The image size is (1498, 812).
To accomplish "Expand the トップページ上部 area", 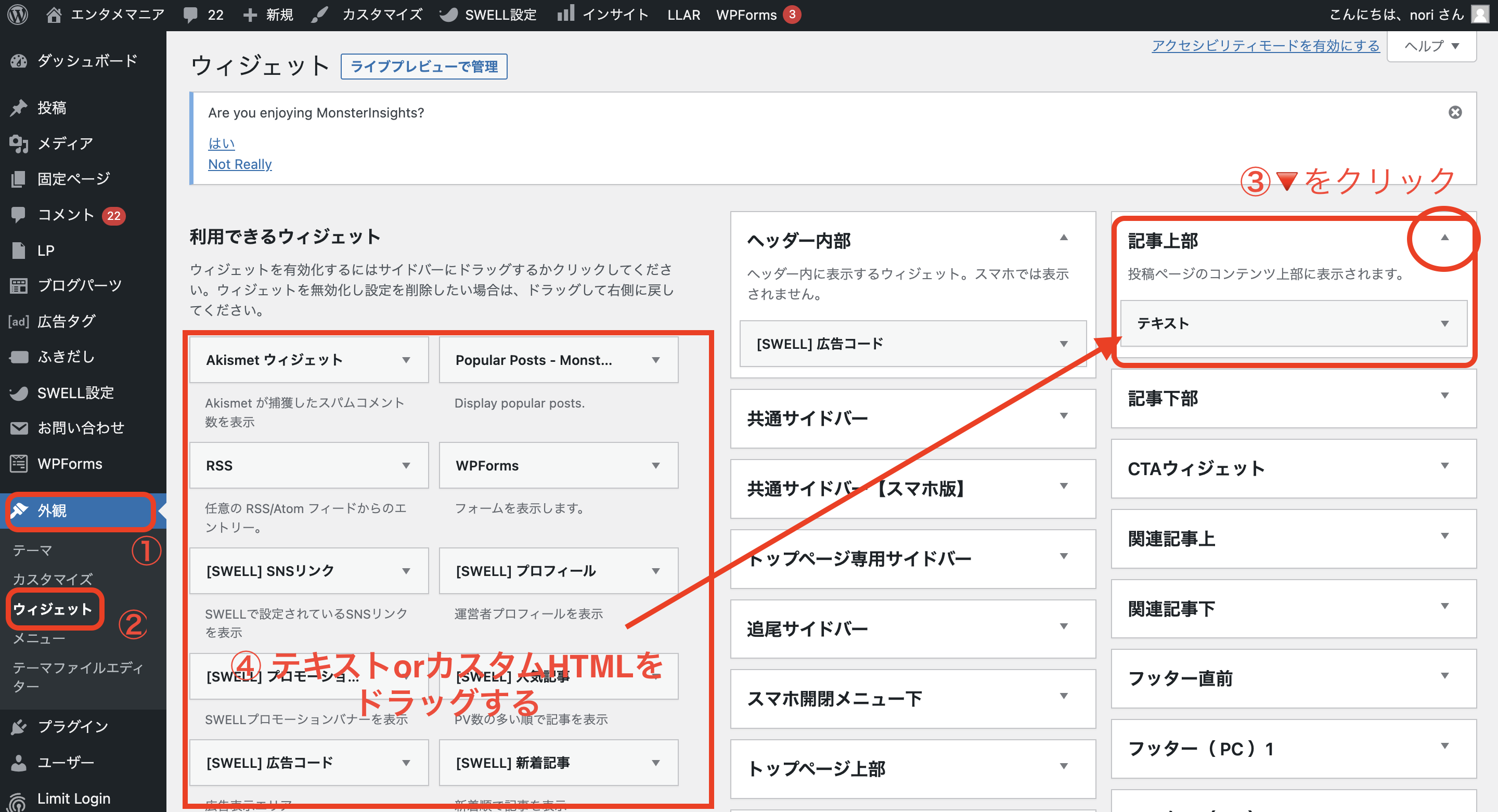I will tap(1064, 767).
